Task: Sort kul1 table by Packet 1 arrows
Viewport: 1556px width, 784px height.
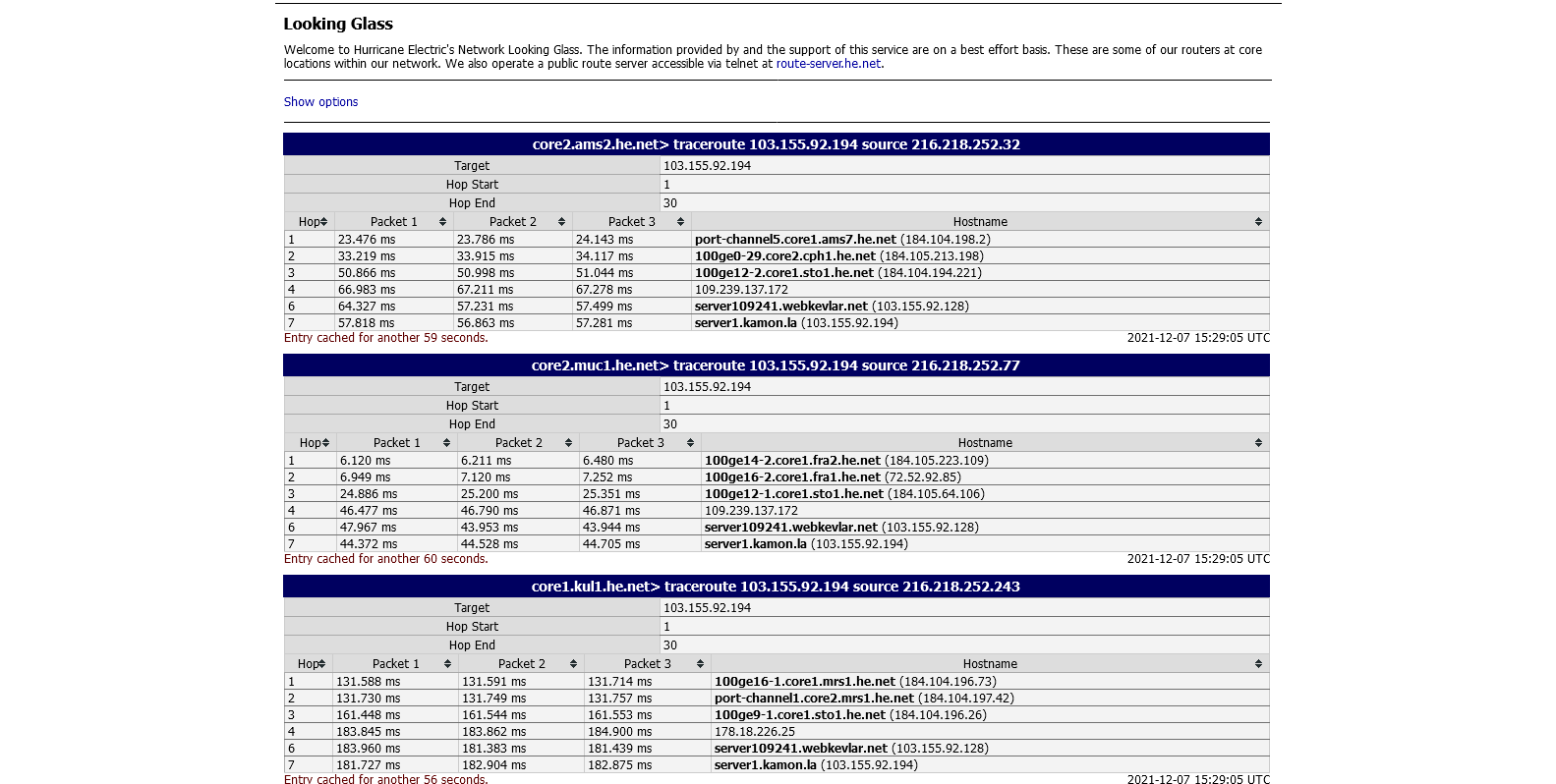Action: [x=447, y=664]
